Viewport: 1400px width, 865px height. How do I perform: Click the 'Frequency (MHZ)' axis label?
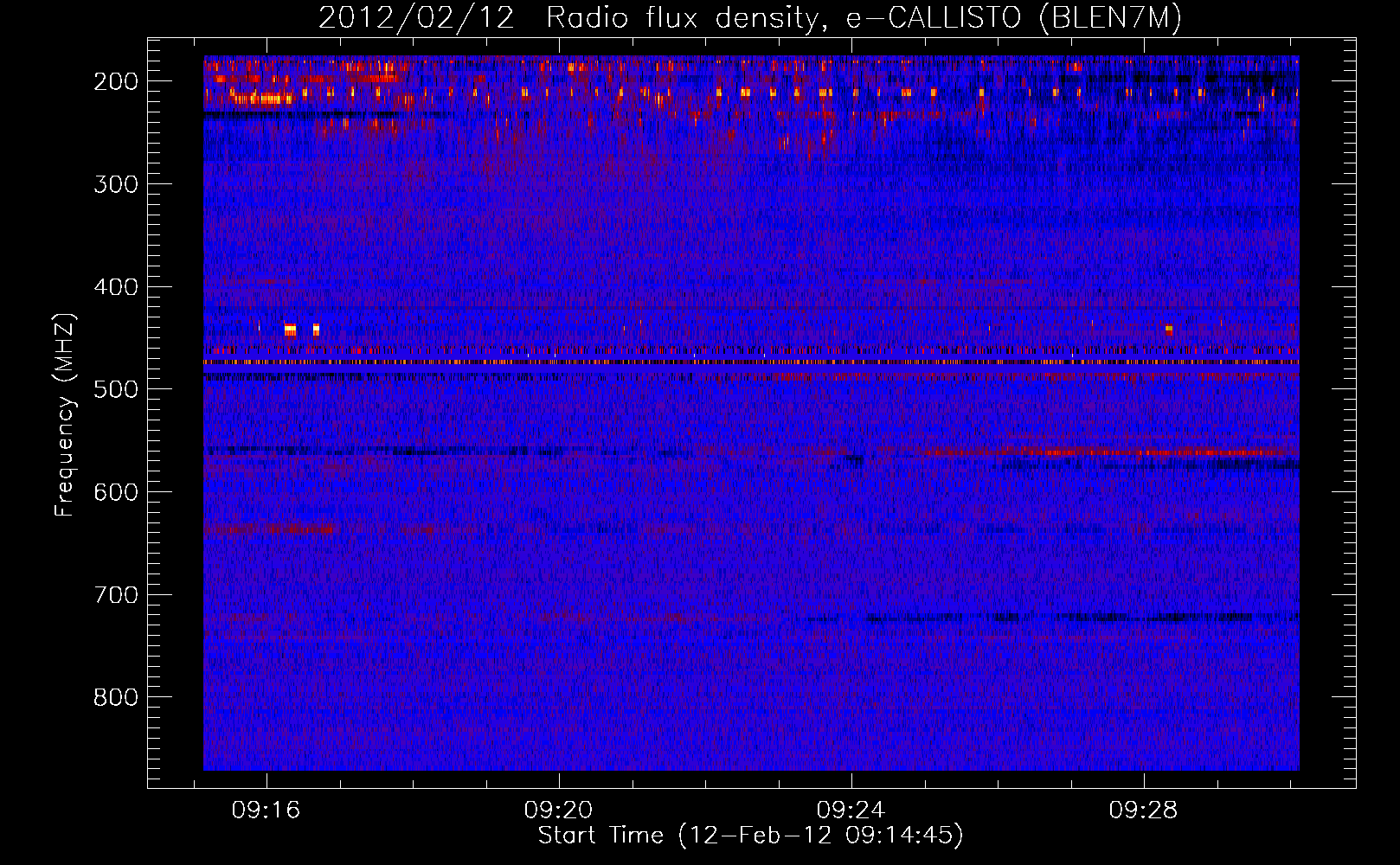65,415
